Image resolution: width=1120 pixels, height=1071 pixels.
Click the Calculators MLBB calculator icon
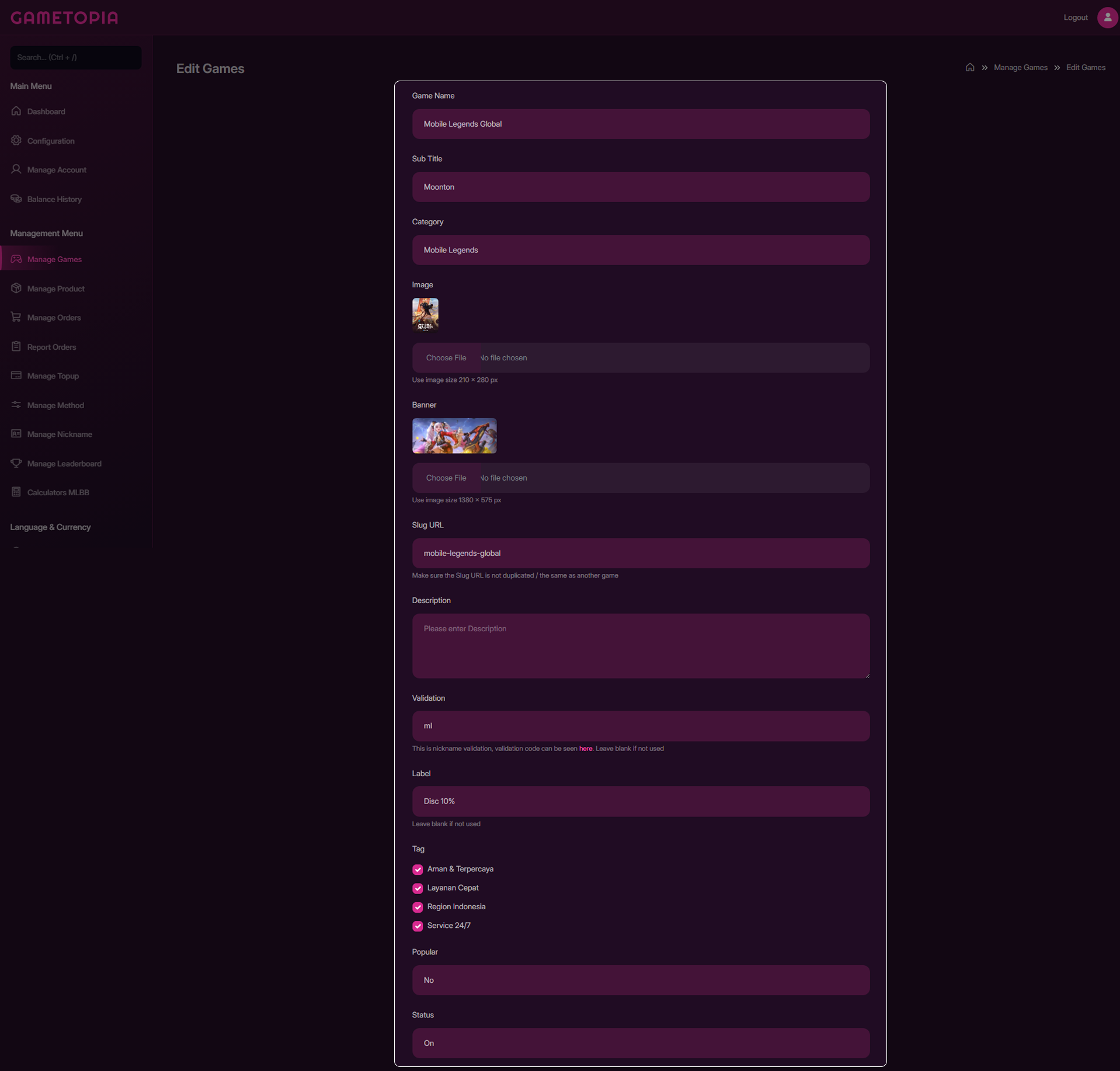(16, 492)
